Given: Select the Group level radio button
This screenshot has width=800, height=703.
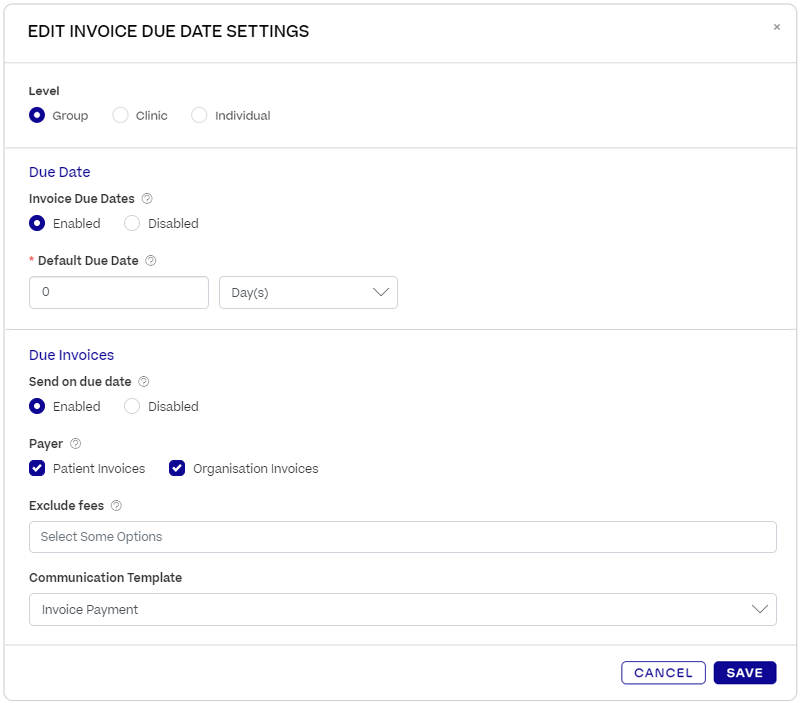Looking at the screenshot, I should tap(37, 115).
